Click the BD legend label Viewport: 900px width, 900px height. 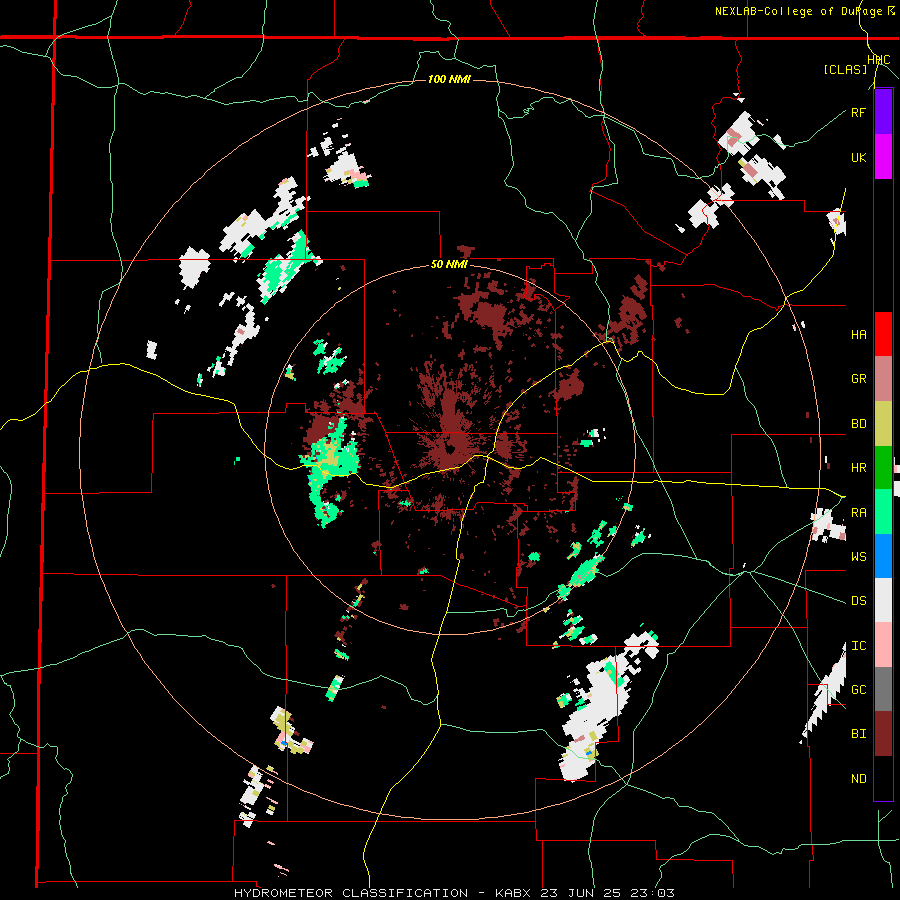(x=858, y=424)
